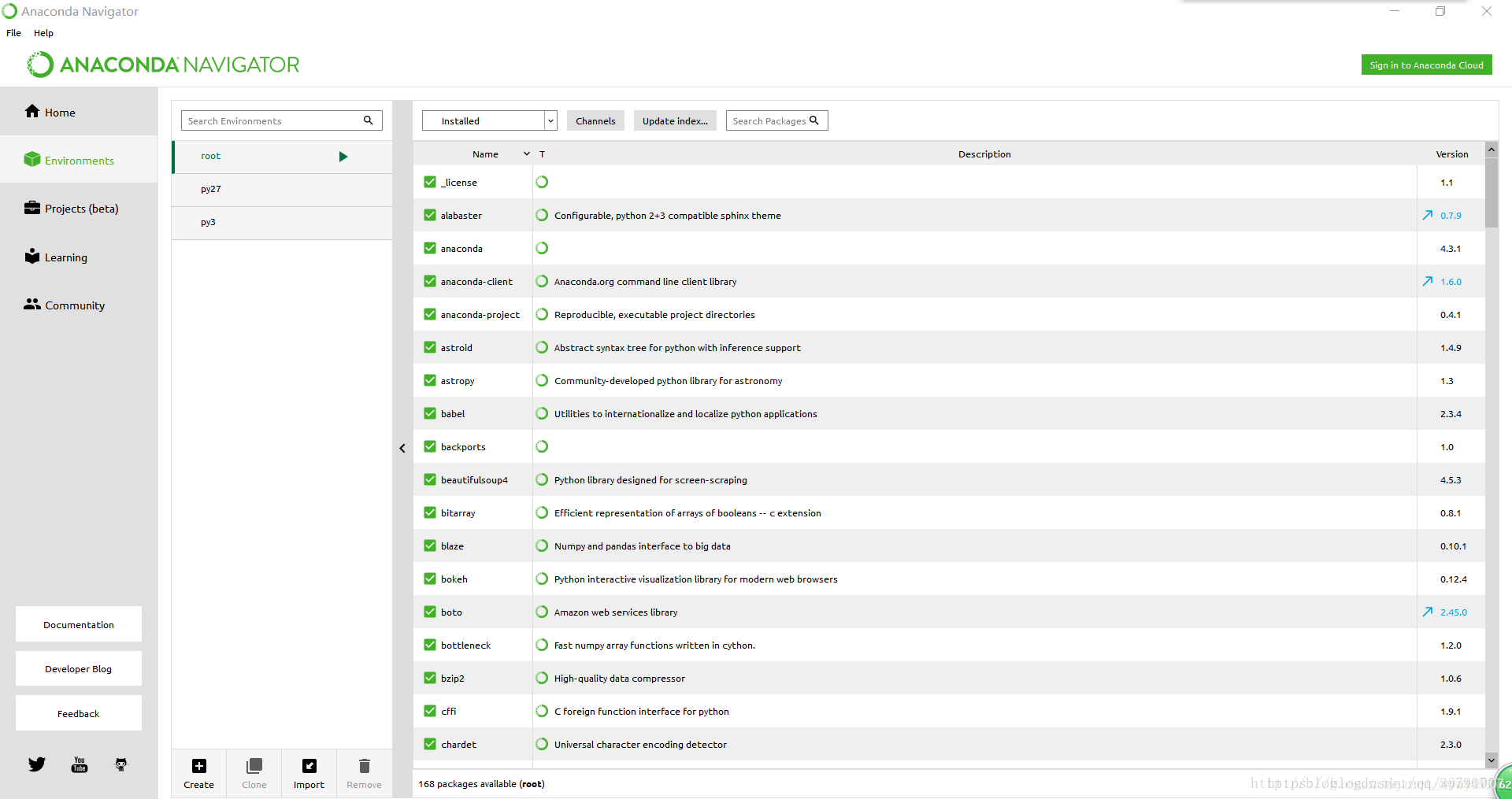Sort packages by Name column arrow

(x=527, y=154)
